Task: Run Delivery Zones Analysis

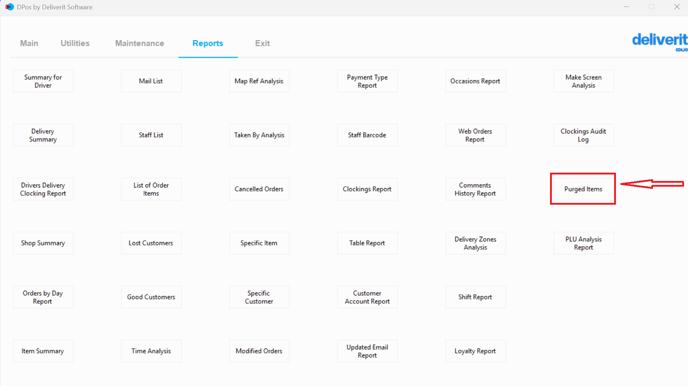Action: point(475,243)
